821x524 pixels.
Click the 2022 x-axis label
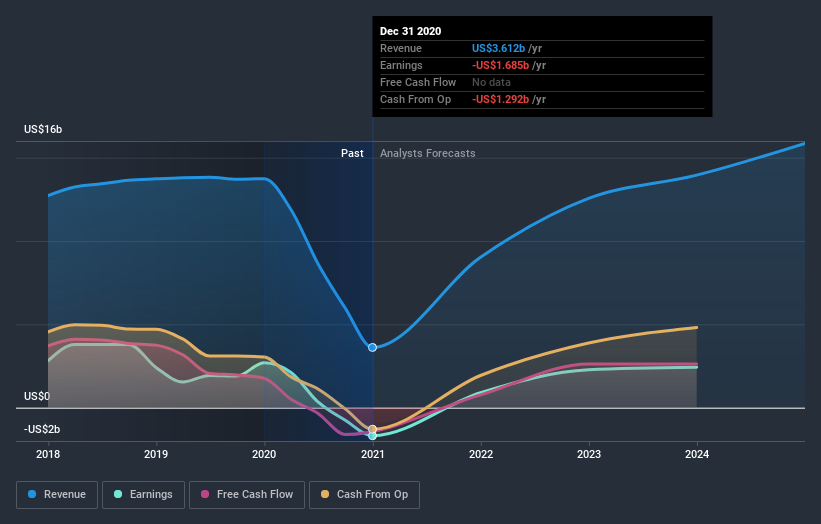481,454
